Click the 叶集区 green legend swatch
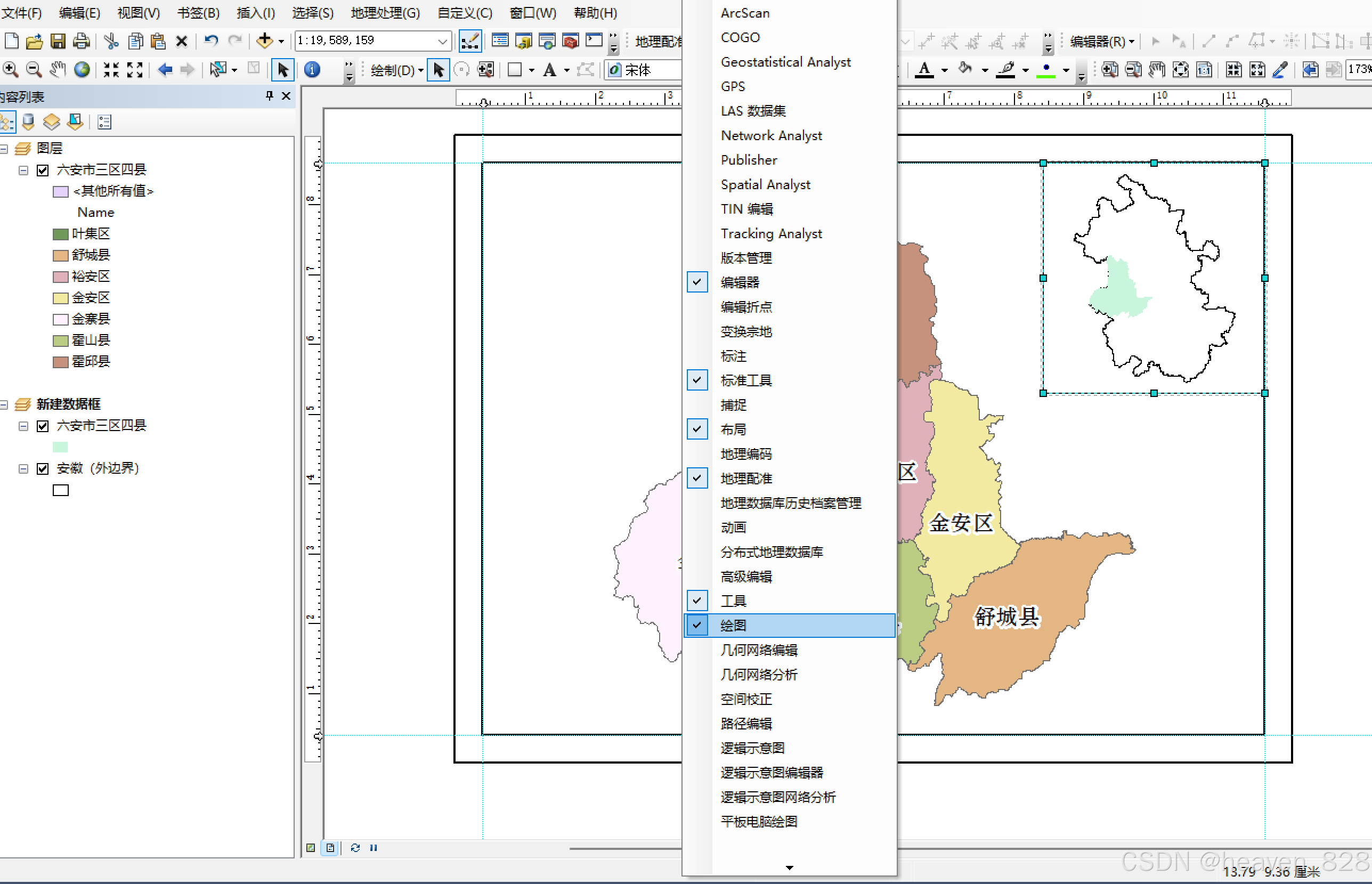 tap(60, 234)
